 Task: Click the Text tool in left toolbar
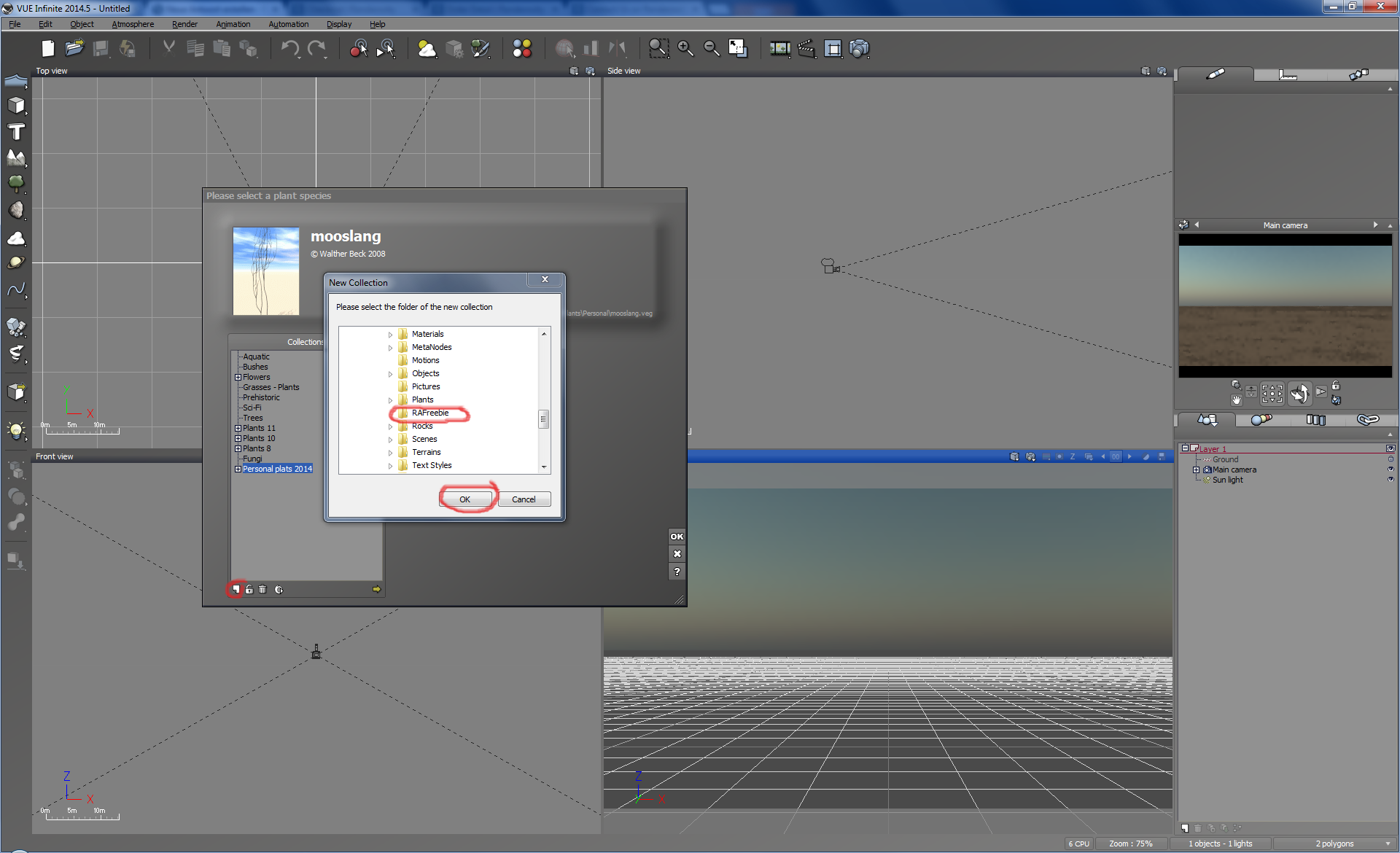[x=16, y=132]
